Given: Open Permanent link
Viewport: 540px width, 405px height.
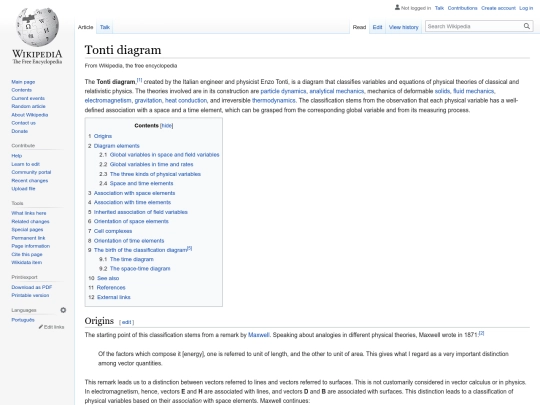Looking at the screenshot, I should coord(28,238).
